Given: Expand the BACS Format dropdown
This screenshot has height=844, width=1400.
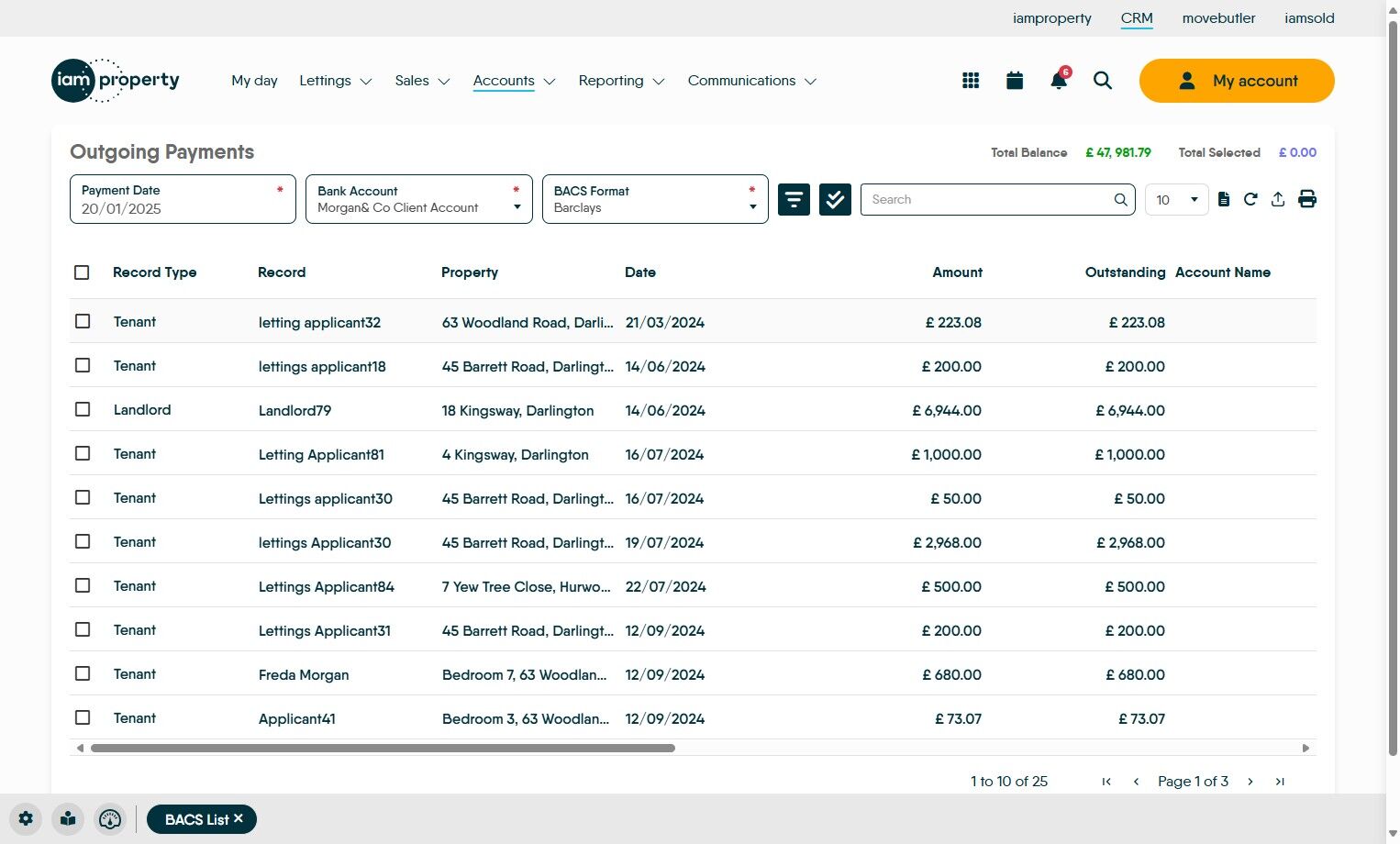Looking at the screenshot, I should [x=655, y=199].
